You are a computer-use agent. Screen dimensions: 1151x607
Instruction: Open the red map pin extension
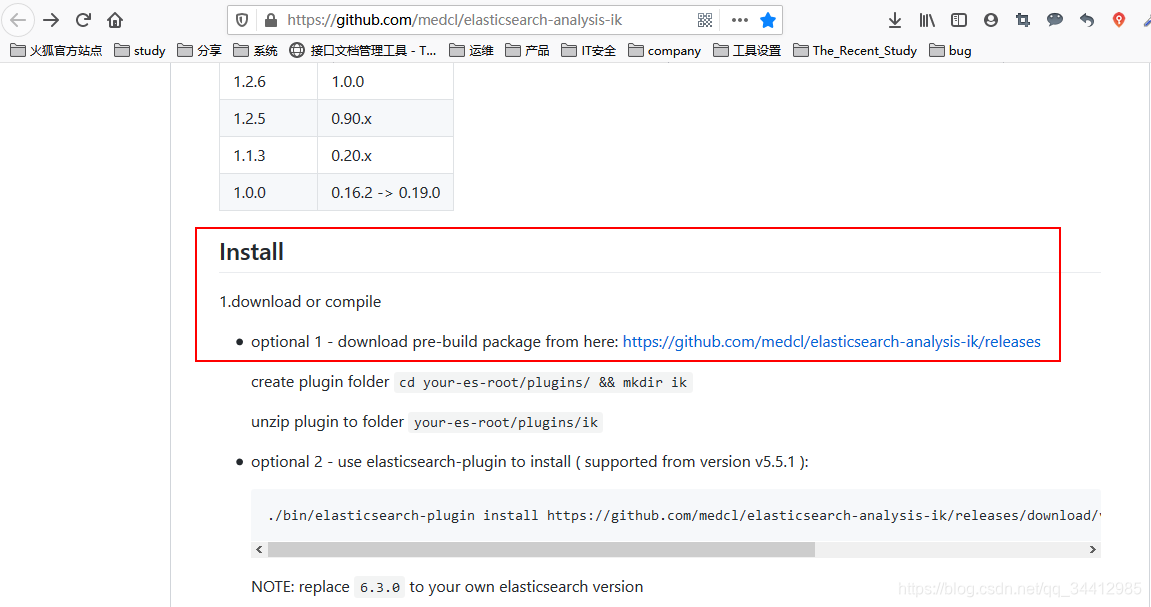pyautogui.click(x=1119, y=20)
